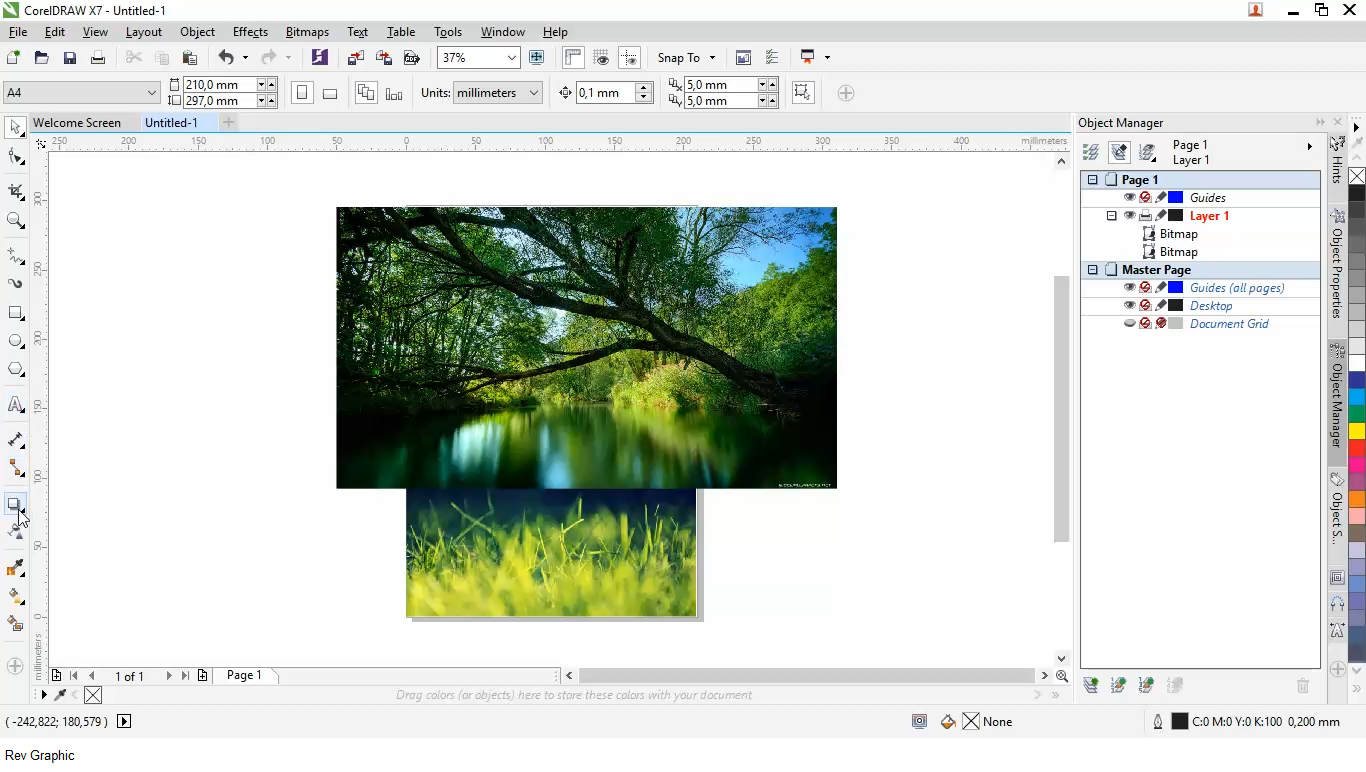The height and width of the screenshot is (772, 1366).
Task: Choose the Zoom tool in the toolbox
Action: [15, 220]
